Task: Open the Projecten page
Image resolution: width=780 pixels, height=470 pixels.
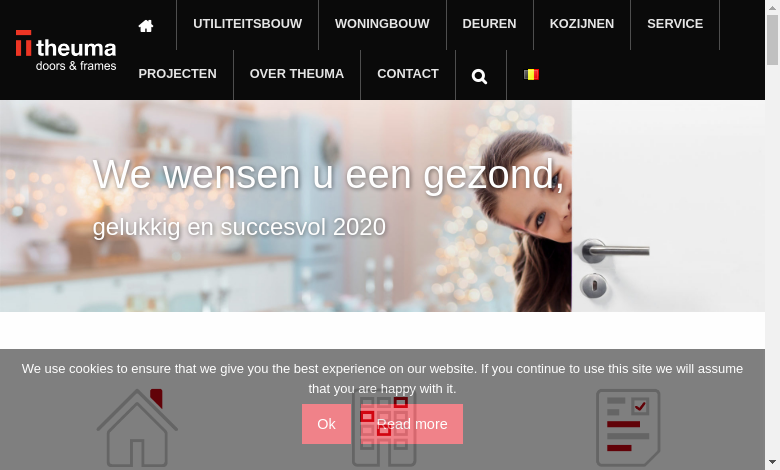Action: coord(178,74)
